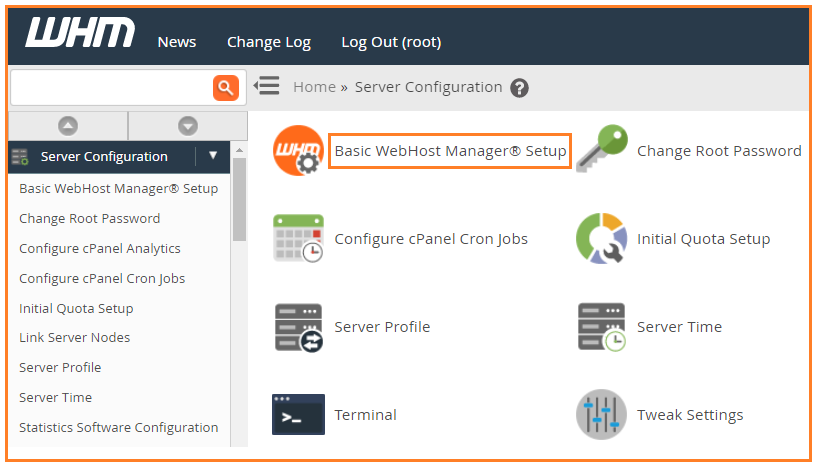
Task: Collapse Server Configuration using its triangle arrow
Action: pyautogui.click(x=213, y=155)
